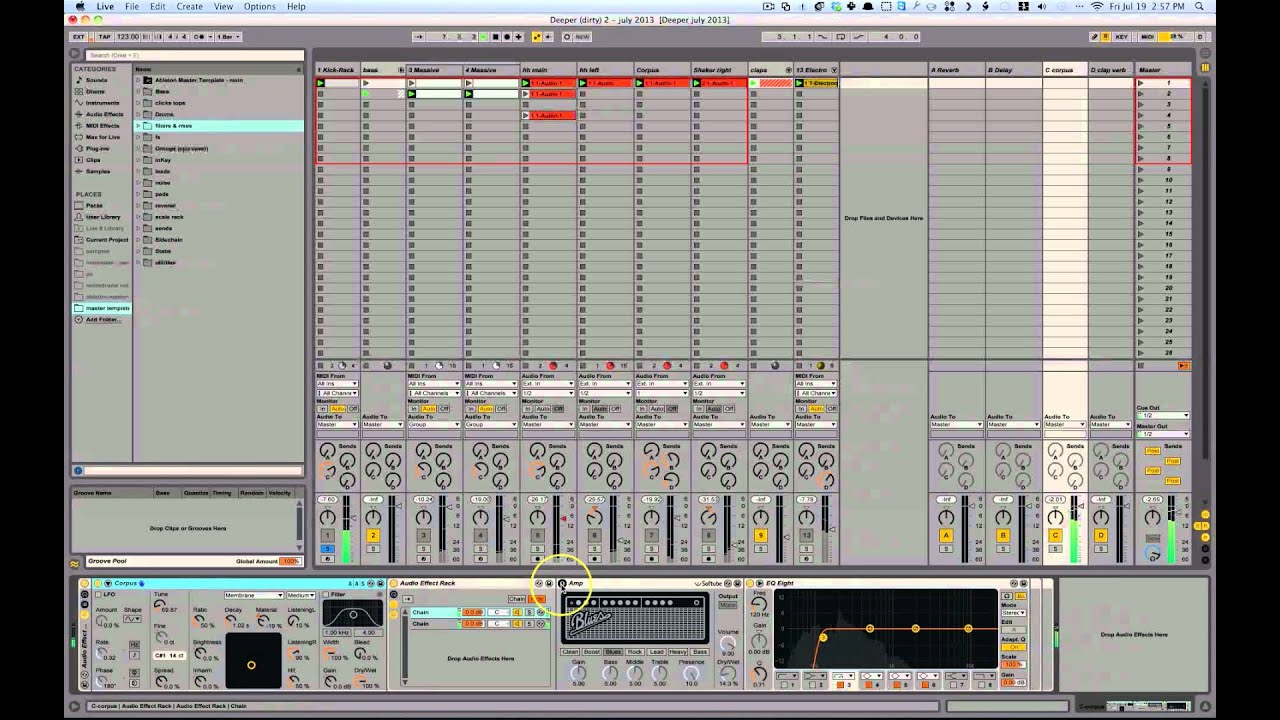The width and height of the screenshot is (1280, 720).
Task: Click transport play button
Action: pos(484,37)
